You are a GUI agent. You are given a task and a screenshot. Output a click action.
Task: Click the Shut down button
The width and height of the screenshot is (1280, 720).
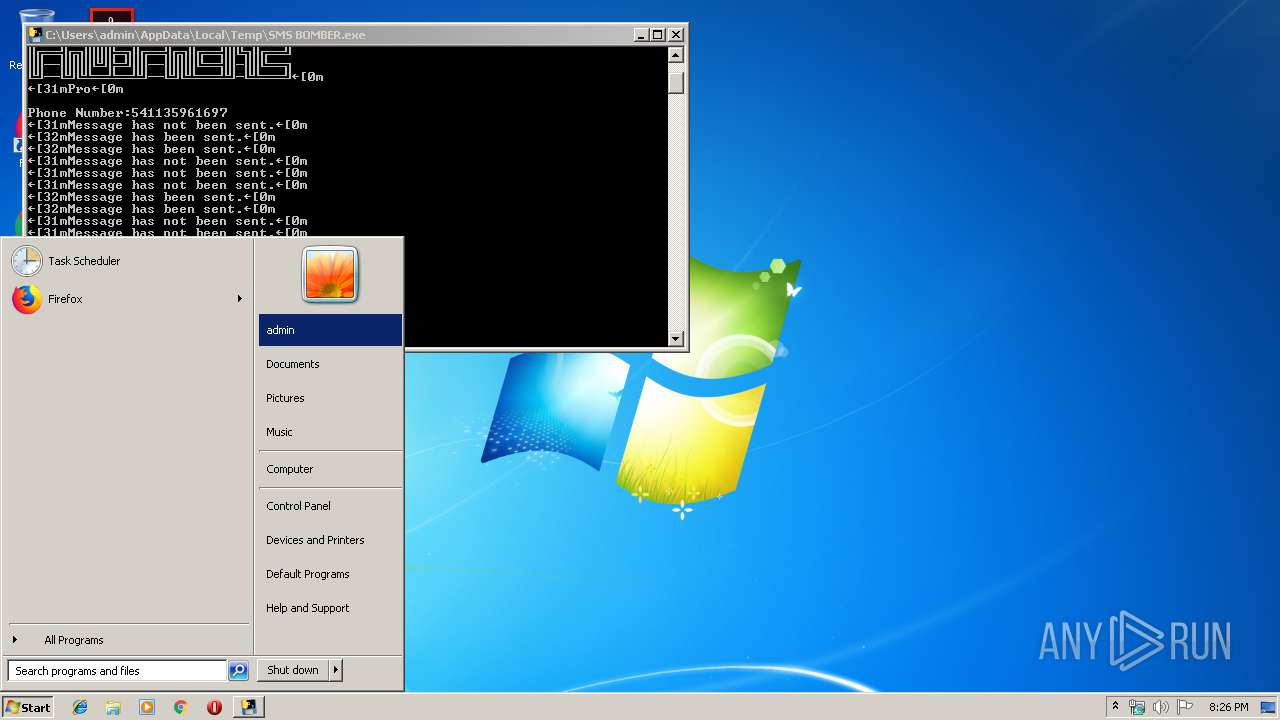(293, 670)
